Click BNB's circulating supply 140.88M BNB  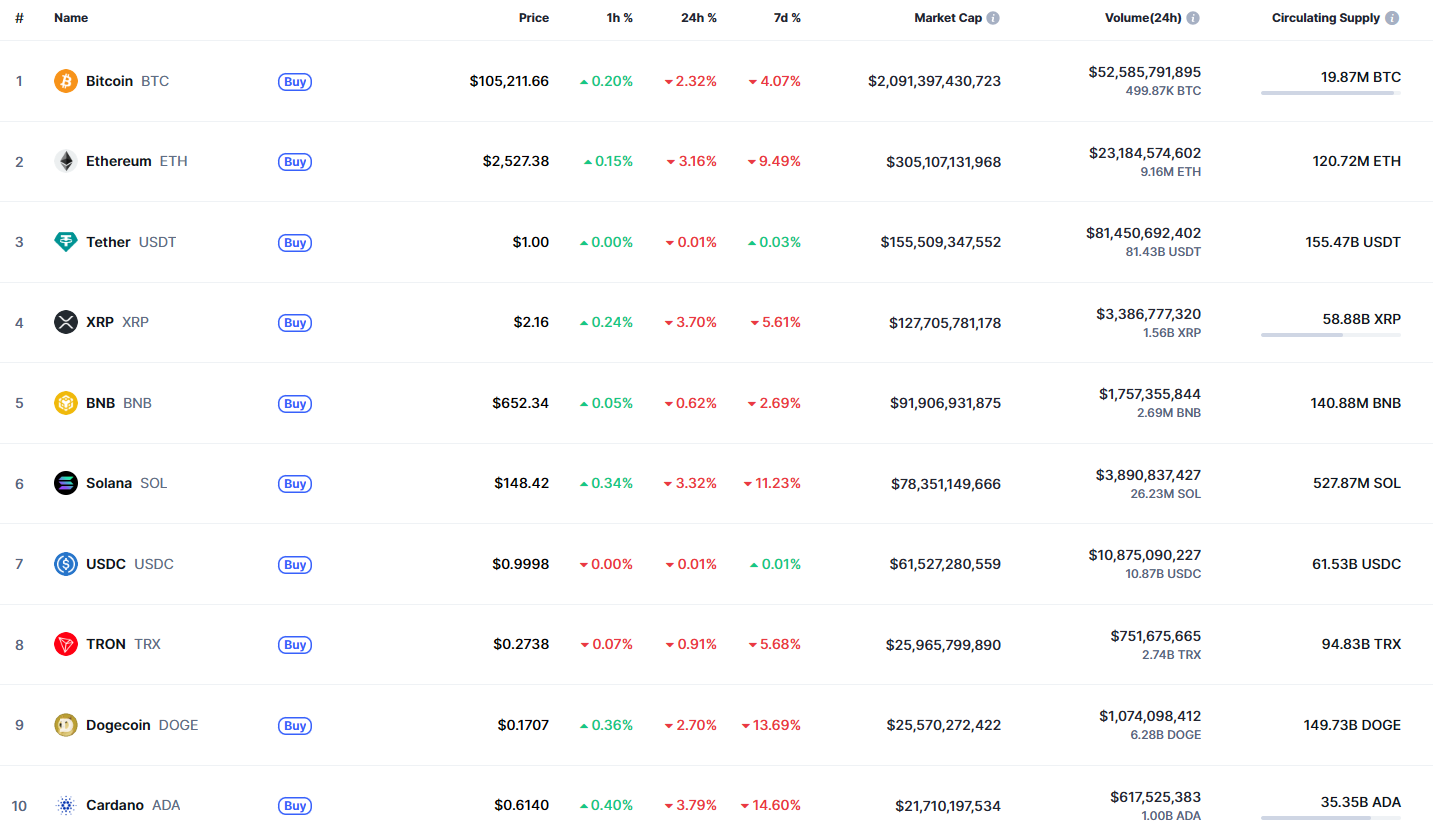pyautogui.click(x=1356, y=403)
